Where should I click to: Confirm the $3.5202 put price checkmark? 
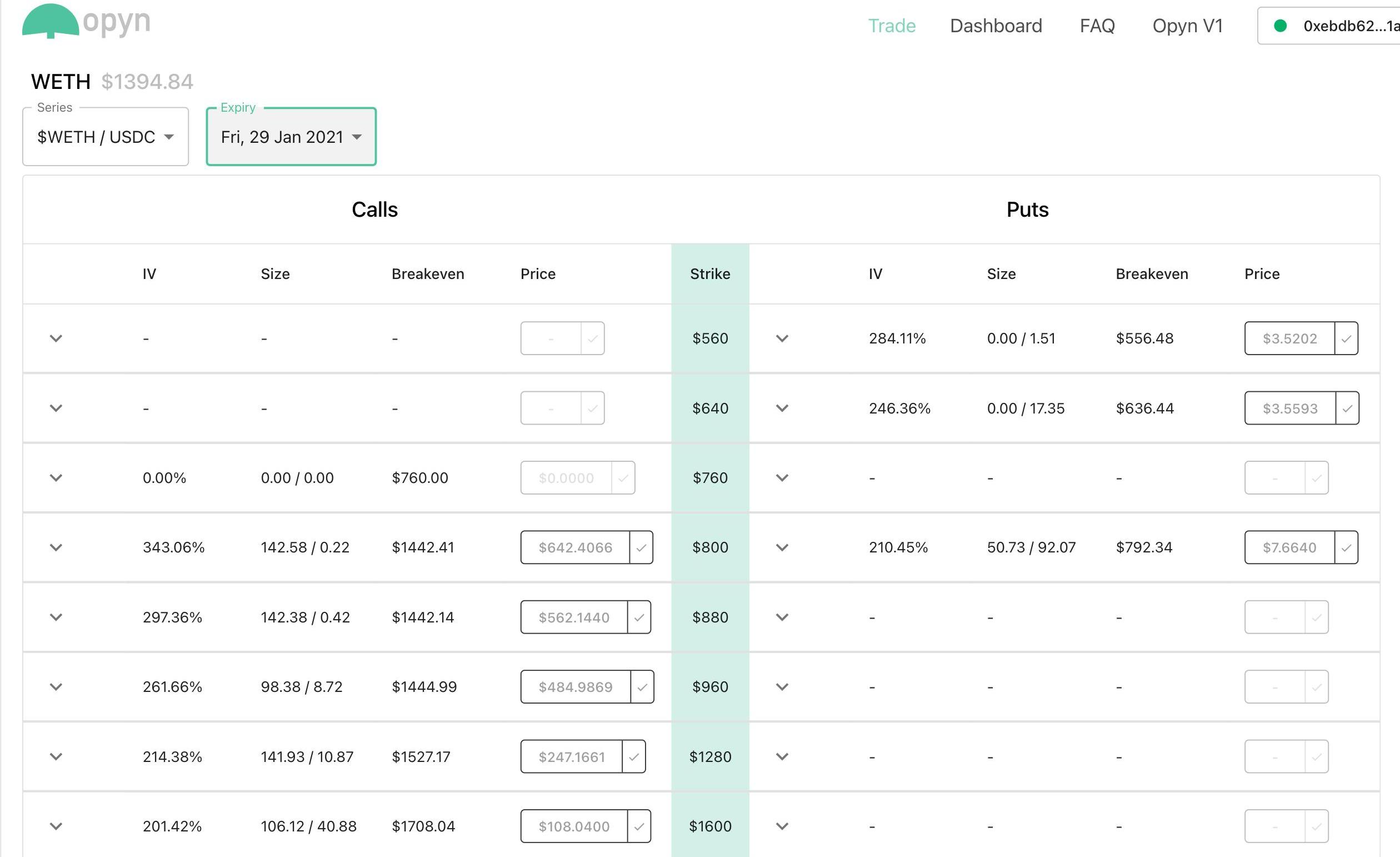click(x=1347, y=338)
